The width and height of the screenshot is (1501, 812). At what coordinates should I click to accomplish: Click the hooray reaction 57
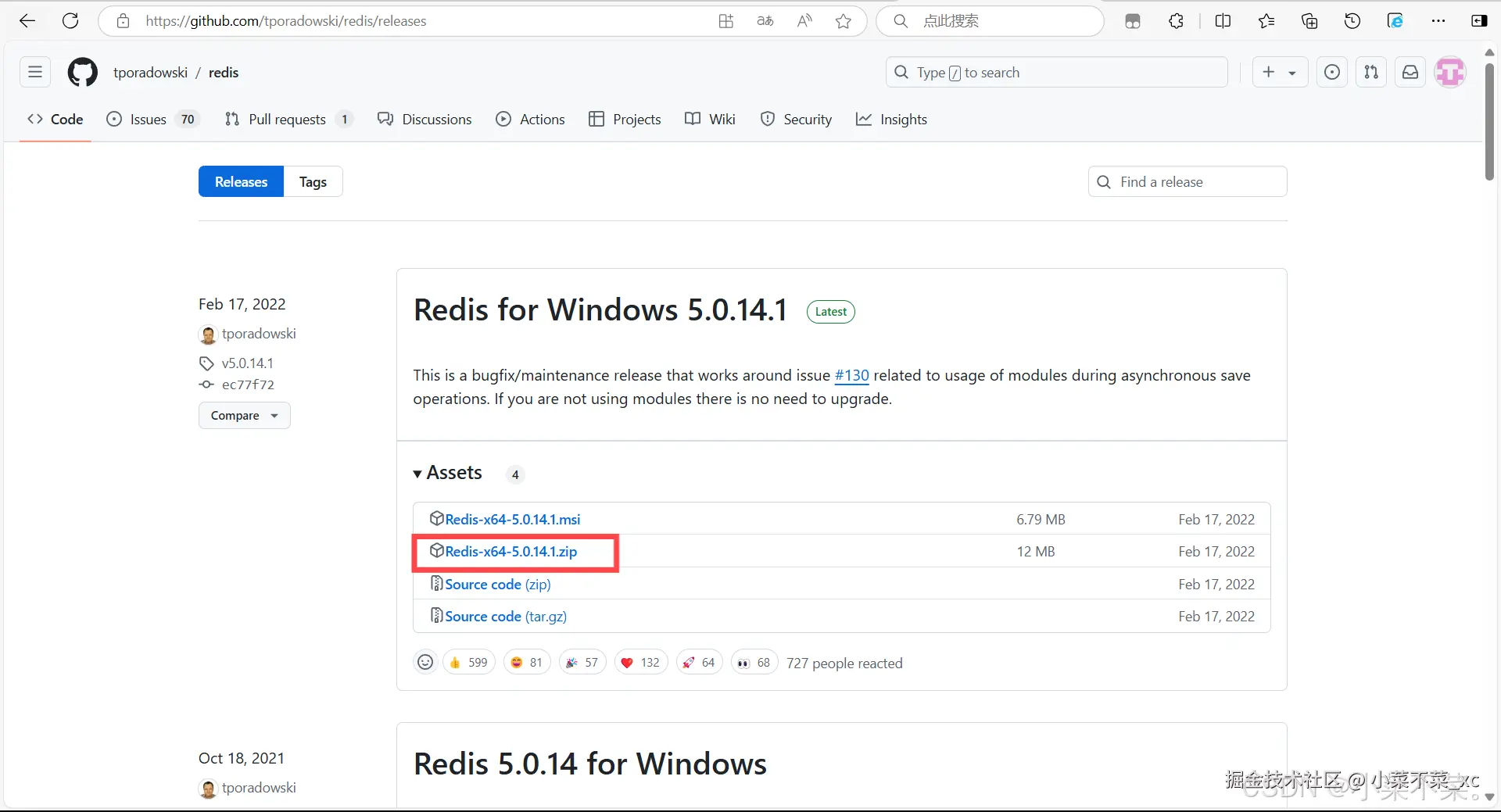tap(582, 663)
